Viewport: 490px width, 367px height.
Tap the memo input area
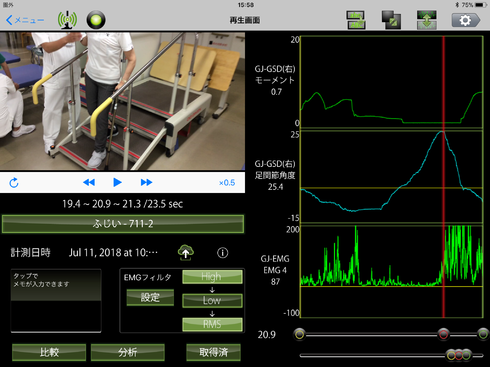click(x=56, y=300)
